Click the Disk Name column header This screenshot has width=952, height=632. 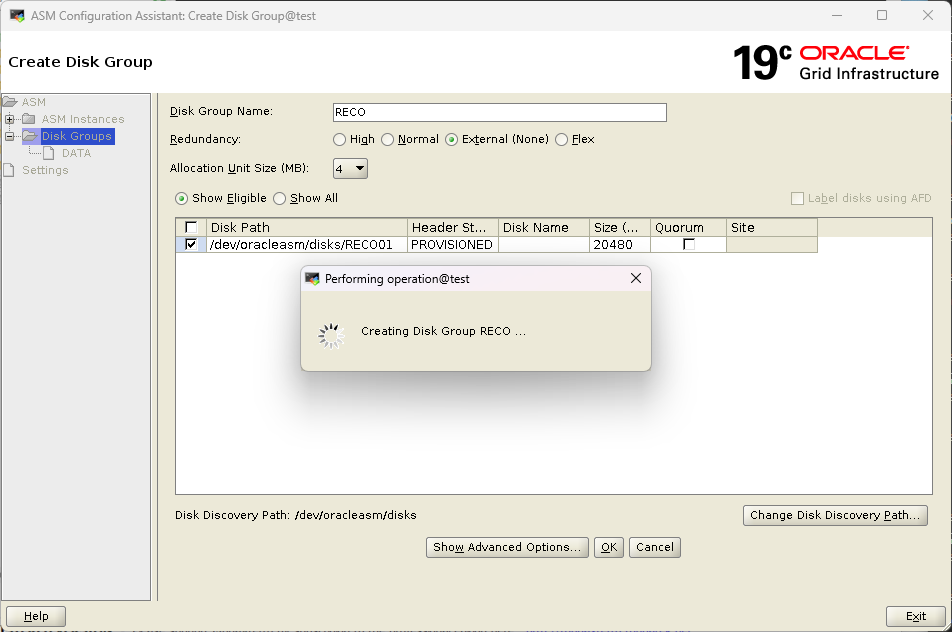544,227
